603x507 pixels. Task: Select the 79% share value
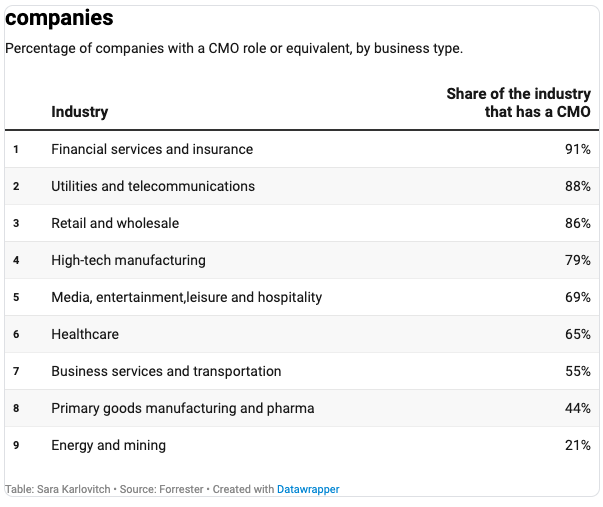click(577, 260)
